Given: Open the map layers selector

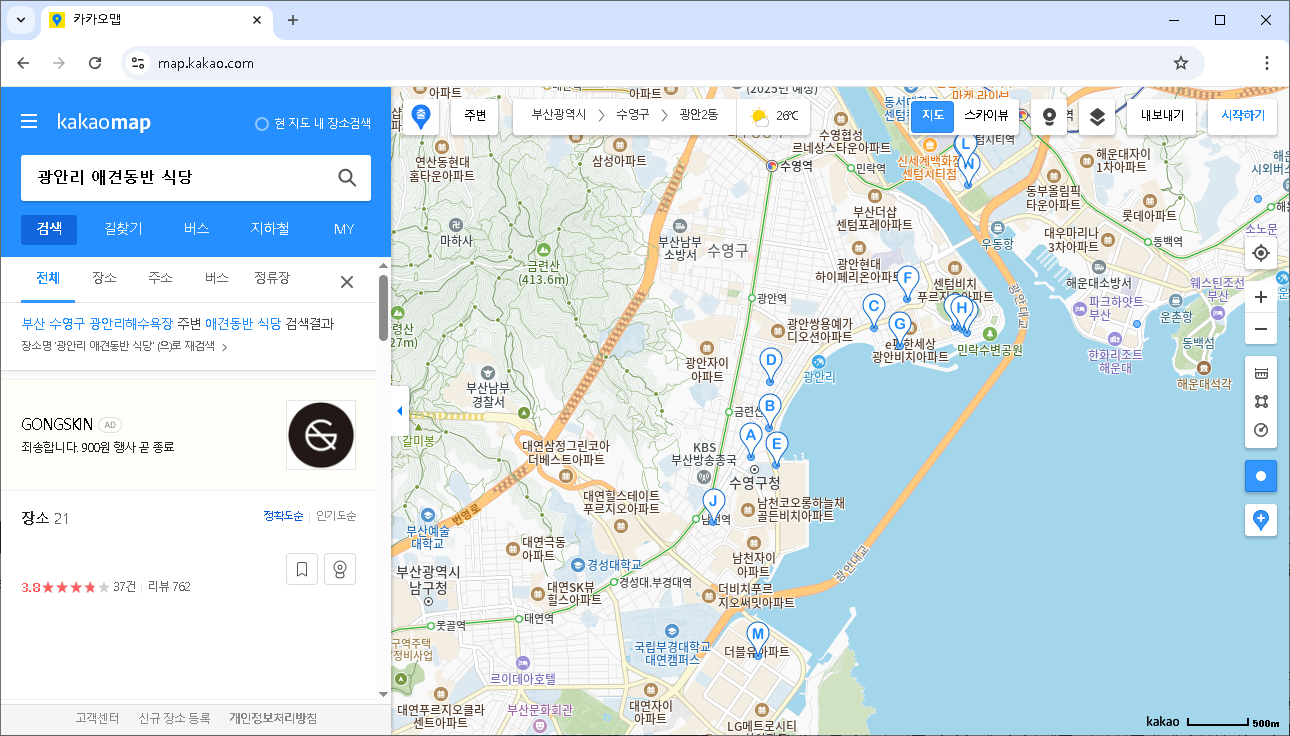Looking at the screenshot, I should click(1097, 116).
